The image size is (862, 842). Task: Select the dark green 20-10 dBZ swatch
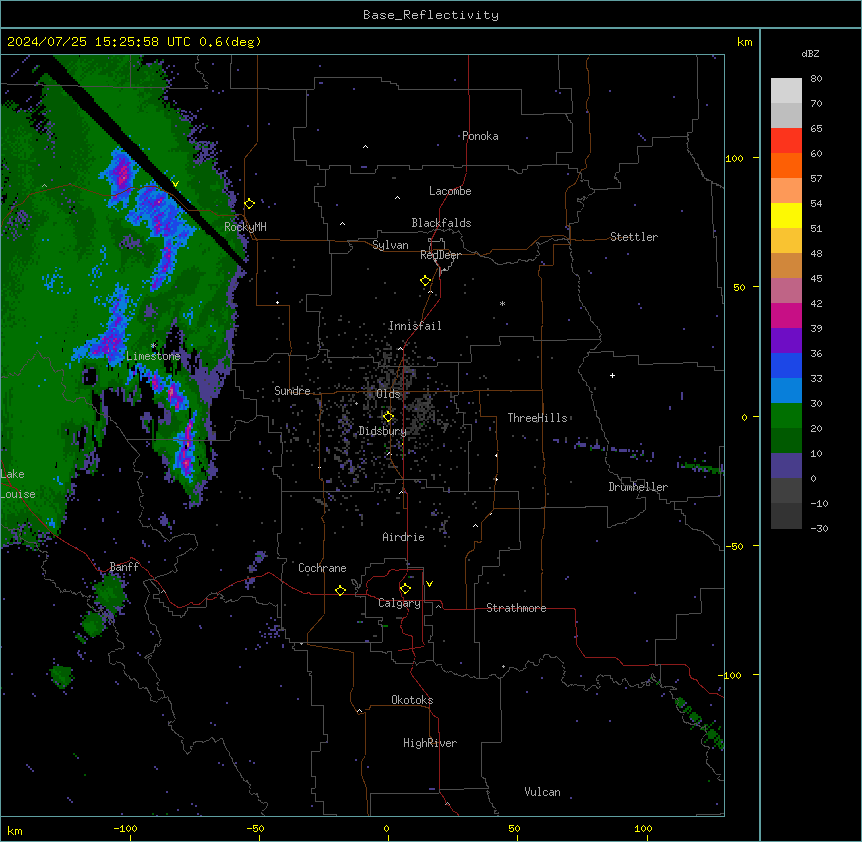786,441
